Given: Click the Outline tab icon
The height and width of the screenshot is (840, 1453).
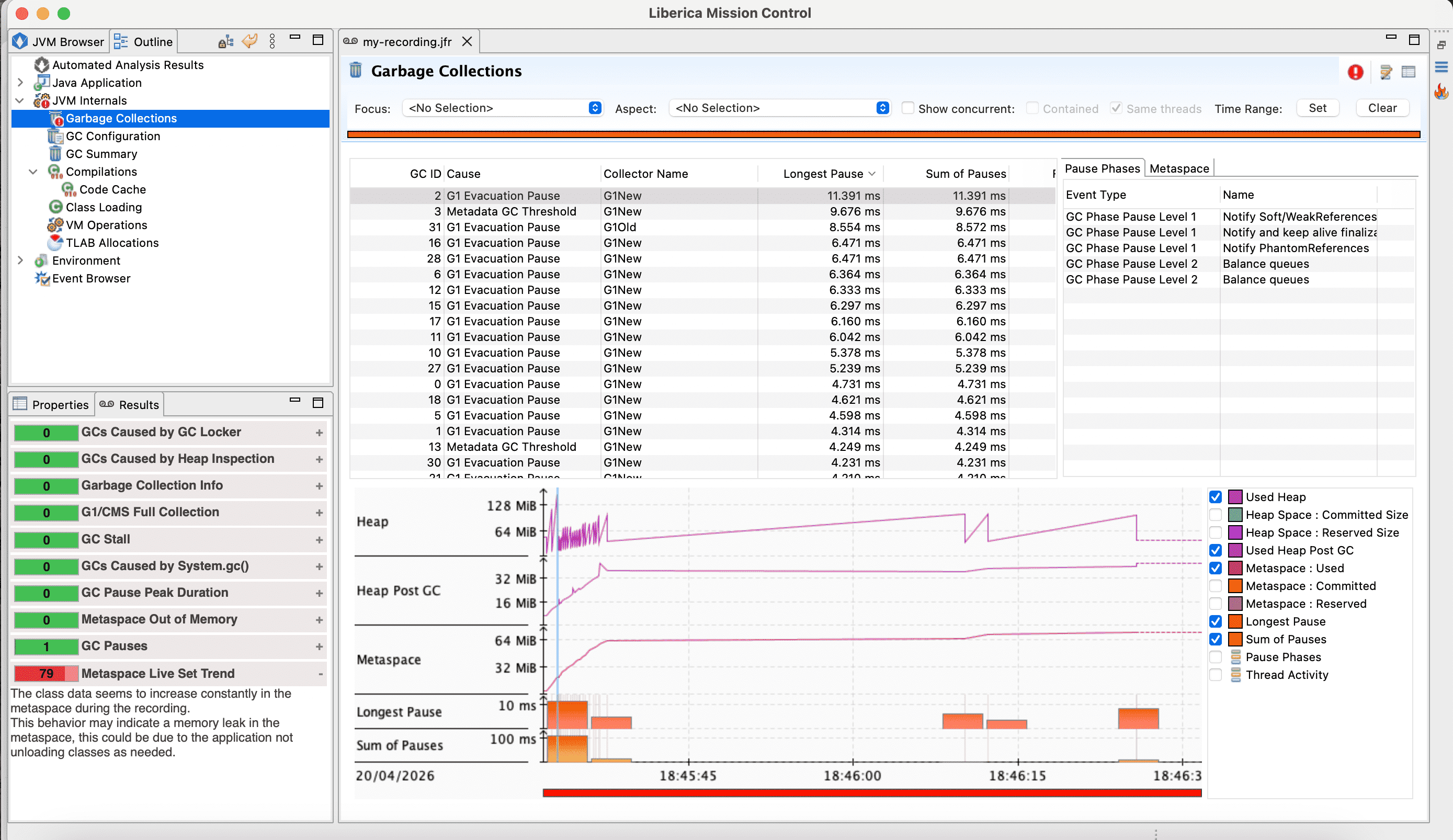Looking at the screenshot, I should coord(120,41).
